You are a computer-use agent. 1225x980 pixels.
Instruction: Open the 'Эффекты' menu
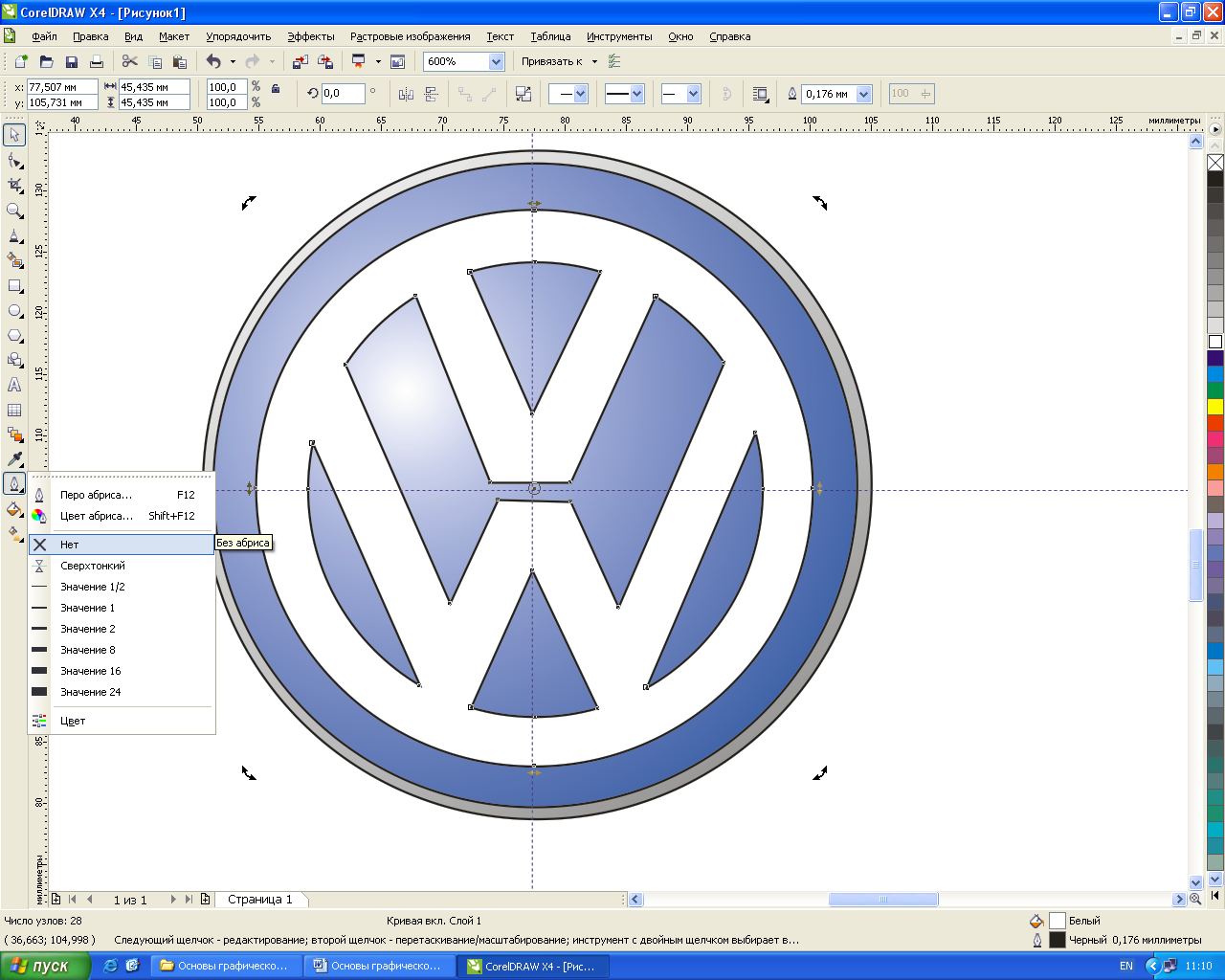coord(311,36)
